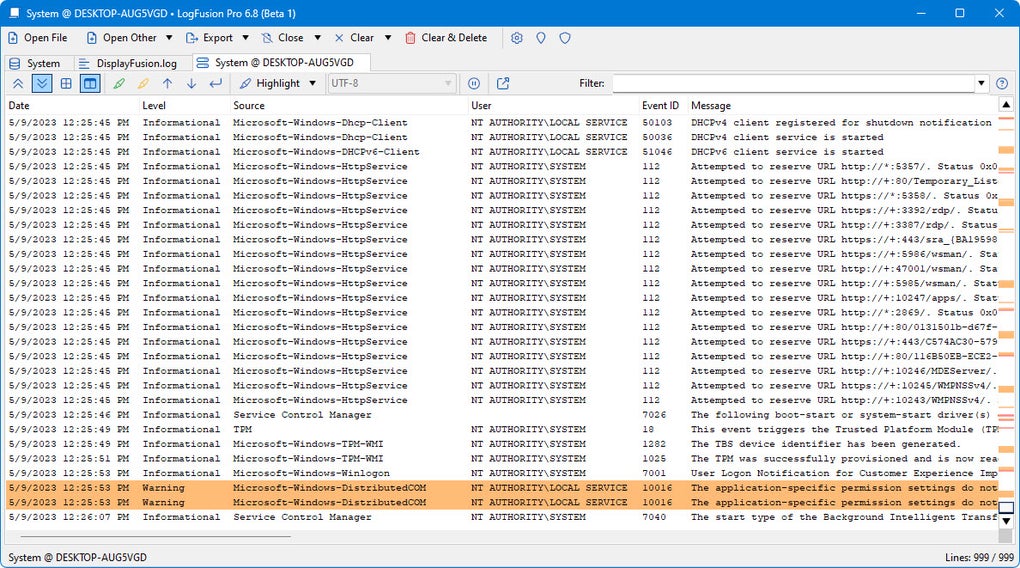
Task: Click the horizontal scrollbar thumb
Action: 155,537
